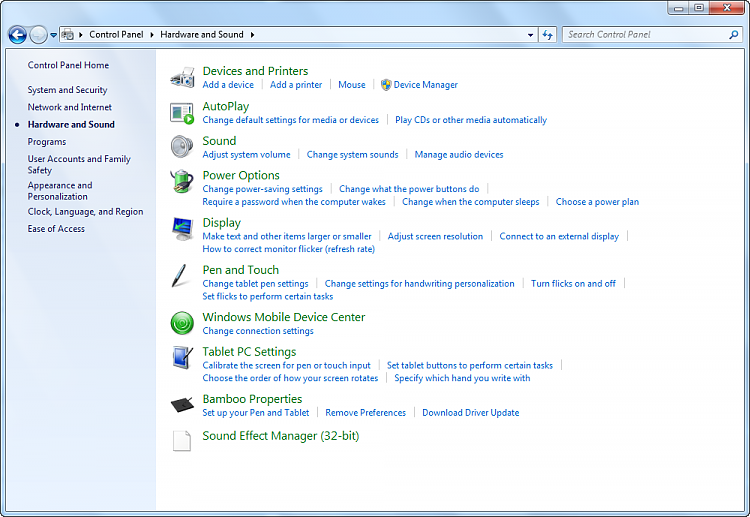Open Sound Effect Manager (32-bit)
The height and width of the screenshot is (517, 750).
tap(281, 436)
